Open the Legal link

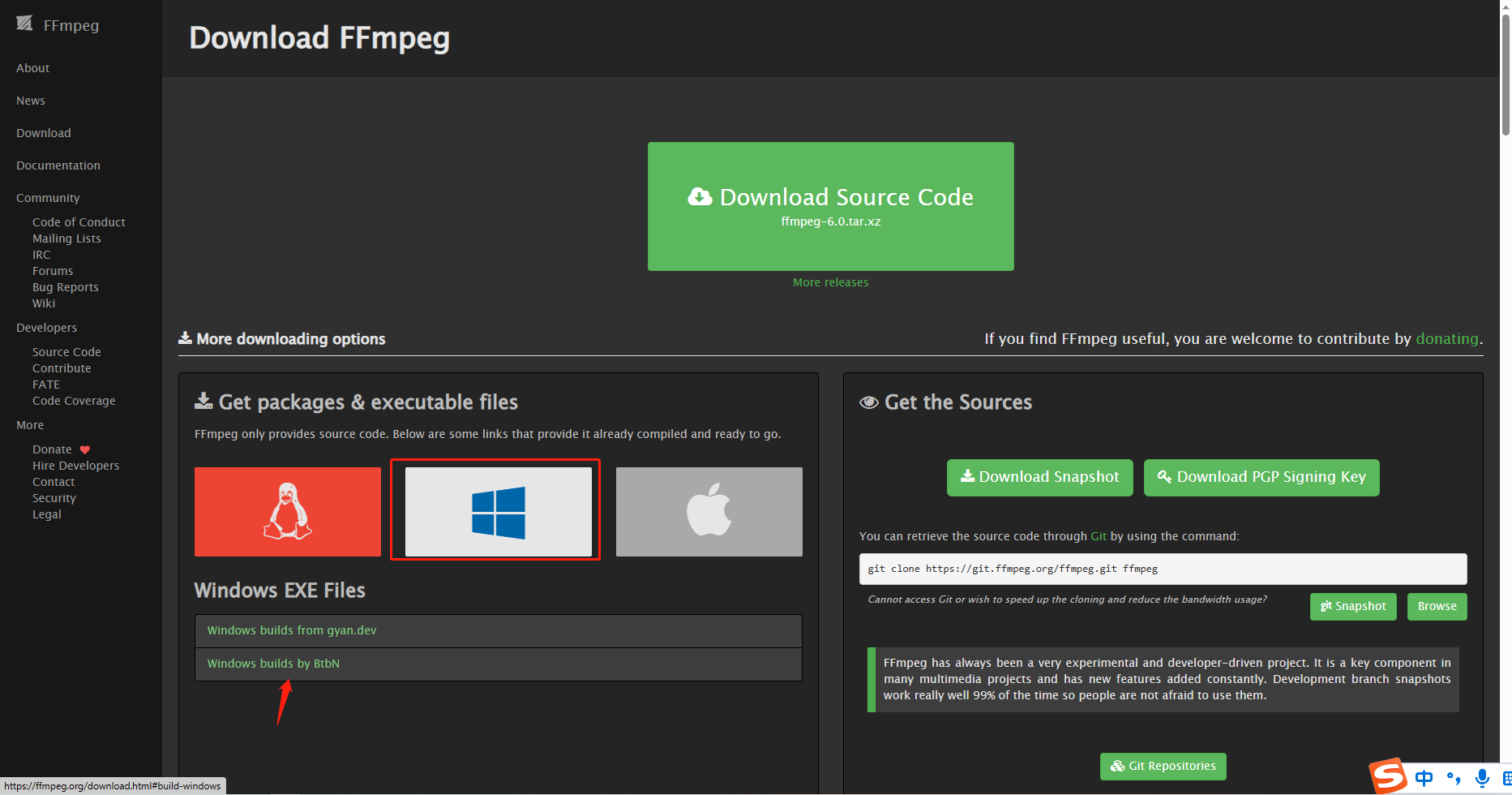(x=47, y=514)
